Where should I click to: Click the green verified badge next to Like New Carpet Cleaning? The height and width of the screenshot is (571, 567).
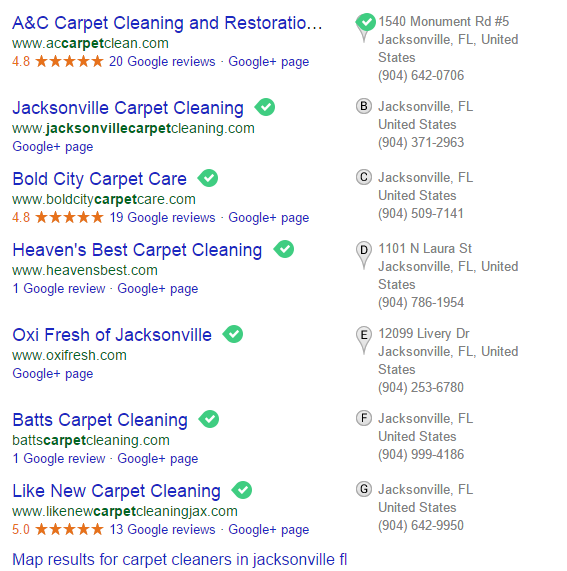click(x=241, y=490)
